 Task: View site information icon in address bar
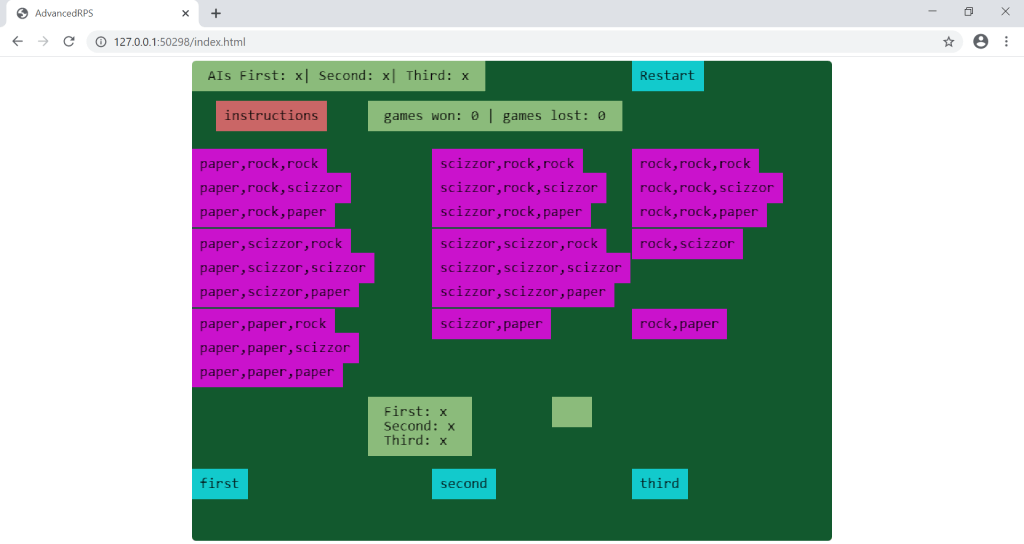click(102, 42)
